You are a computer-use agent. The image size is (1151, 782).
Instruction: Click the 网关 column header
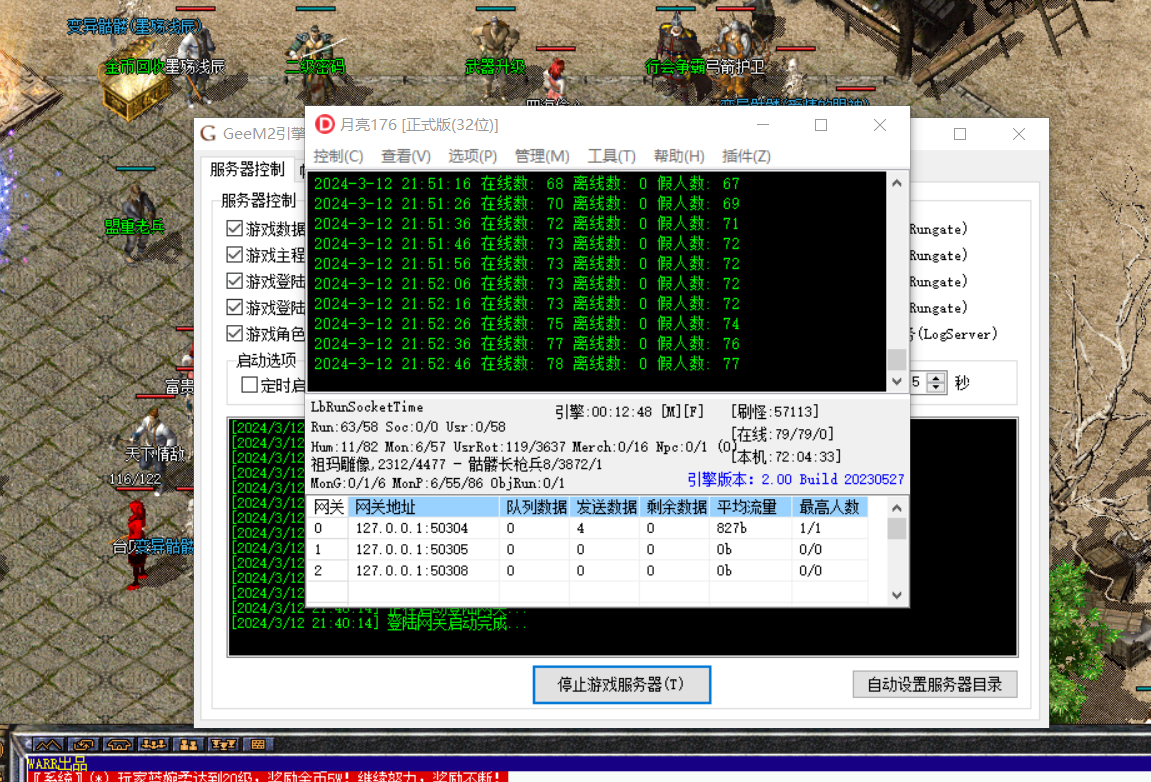click(328, 507)
